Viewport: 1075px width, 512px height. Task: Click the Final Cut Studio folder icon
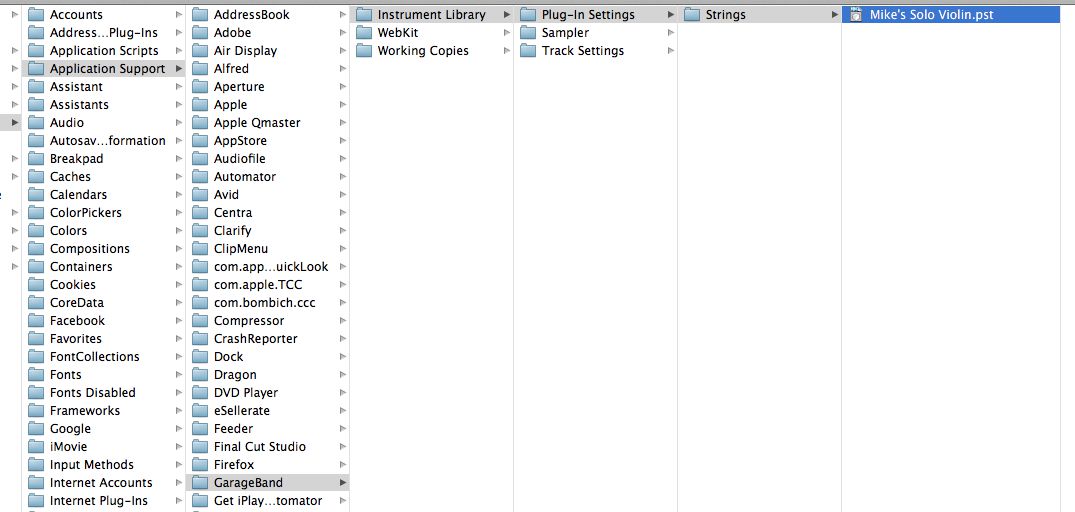pyautogui.click(x=200, y=446)
